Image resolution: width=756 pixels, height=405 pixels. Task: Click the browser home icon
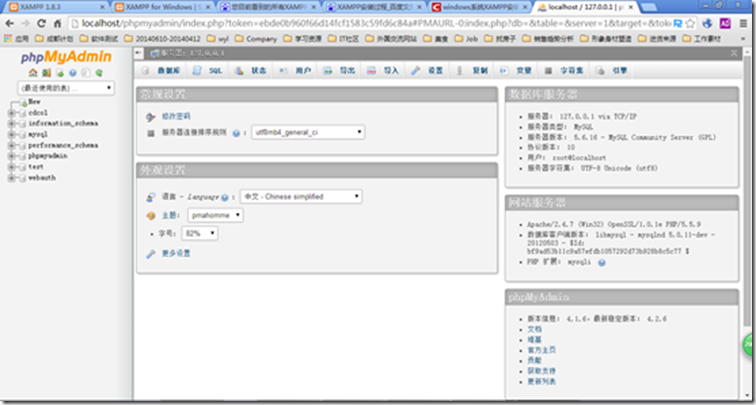(x=57, y=23)
